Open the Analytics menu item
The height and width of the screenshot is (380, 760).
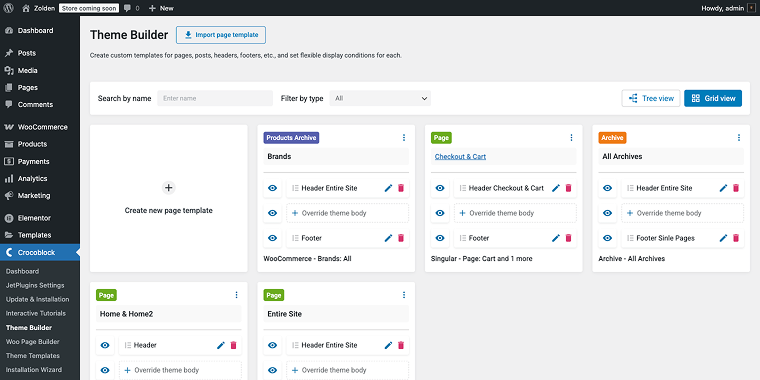(x=40, y=178)
